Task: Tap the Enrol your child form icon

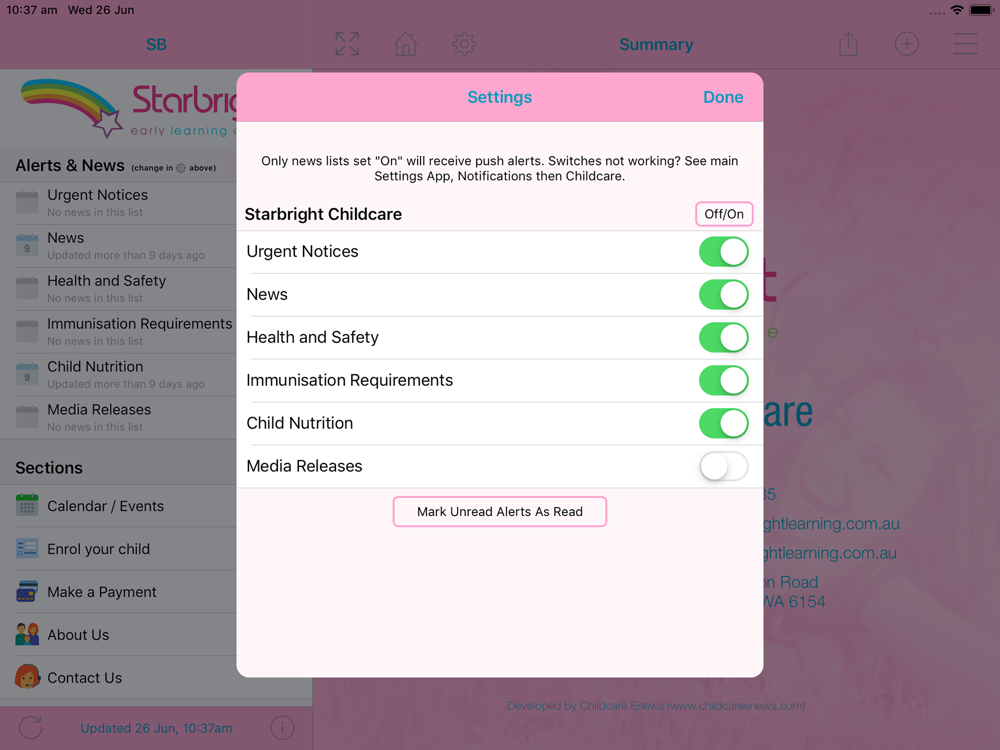Action: (x=27, y=548)
